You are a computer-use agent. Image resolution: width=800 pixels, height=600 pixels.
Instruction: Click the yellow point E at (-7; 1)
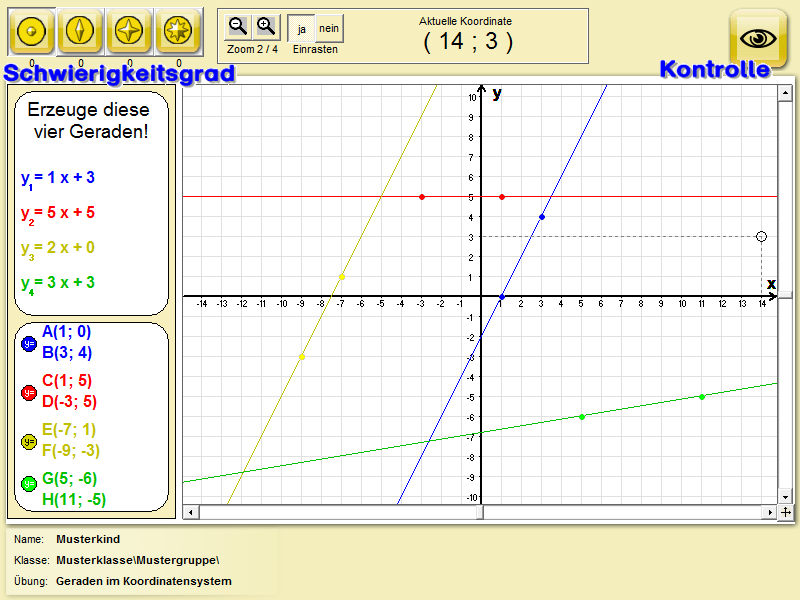[x=342, y=277]
